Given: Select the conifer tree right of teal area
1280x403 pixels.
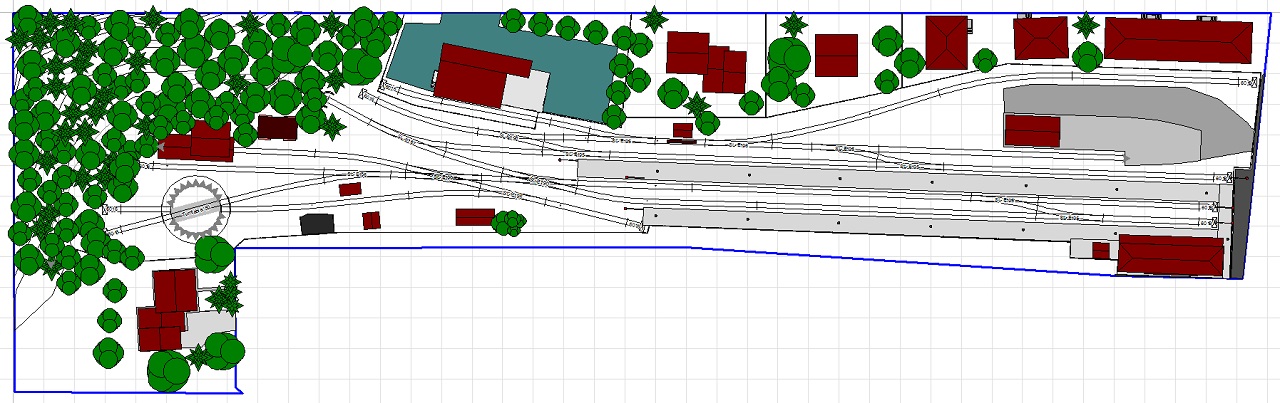Looking at the screenshot, I should (x=654, y=19).
